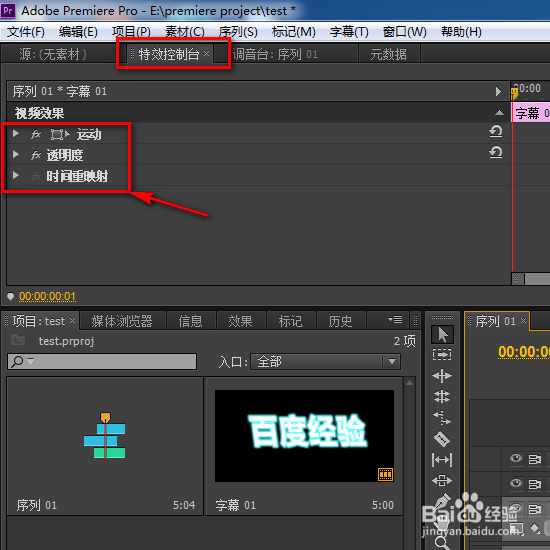Select the Pen tool
The image size is (550, 550).
443,501
